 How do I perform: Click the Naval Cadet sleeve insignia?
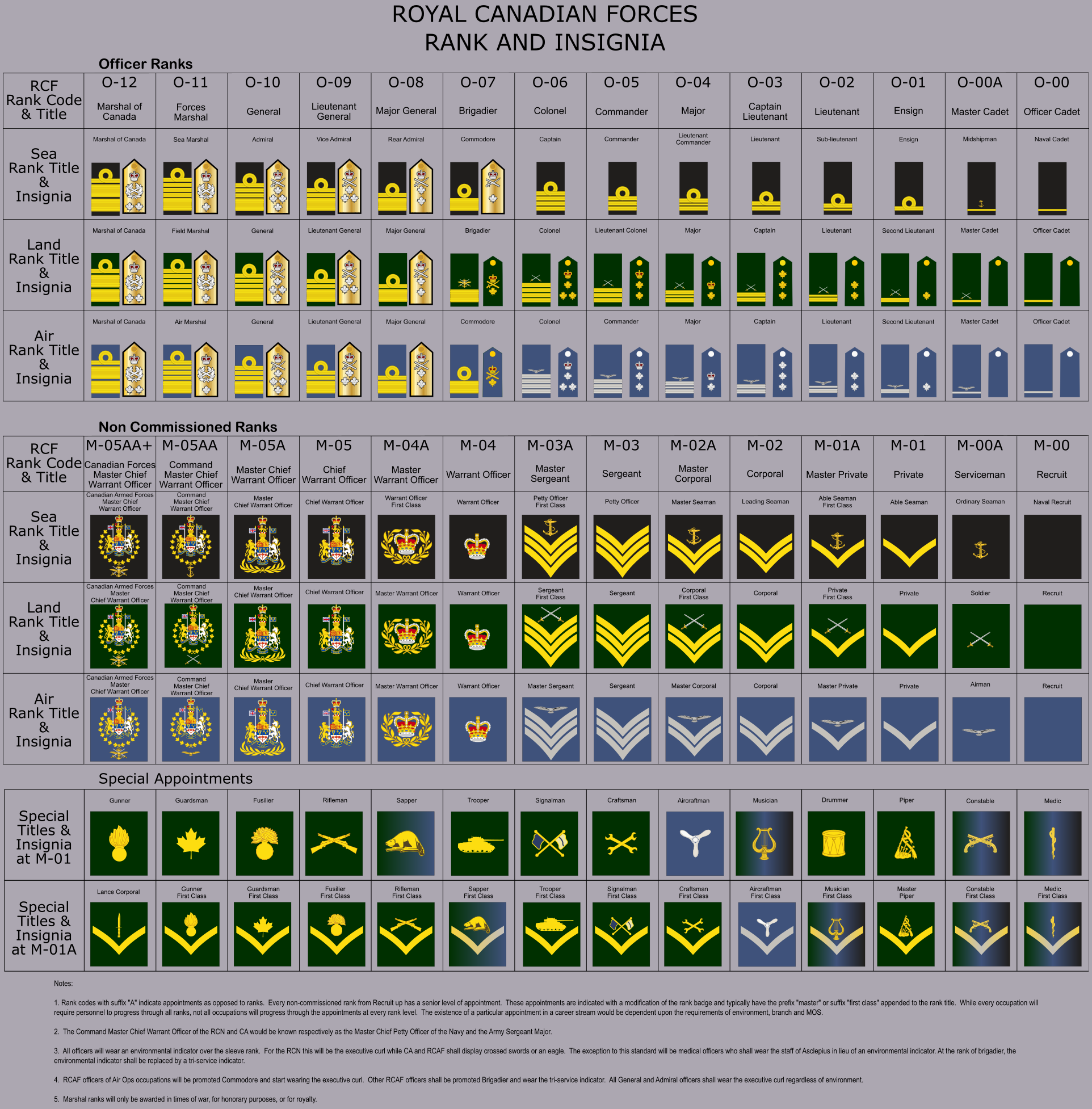tap(1052, 188)
